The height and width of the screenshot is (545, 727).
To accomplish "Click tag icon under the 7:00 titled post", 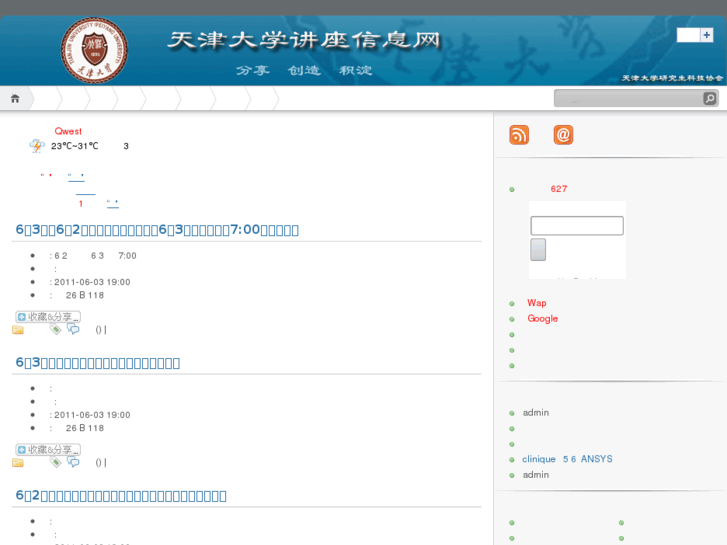I will (x=56, y=329).
